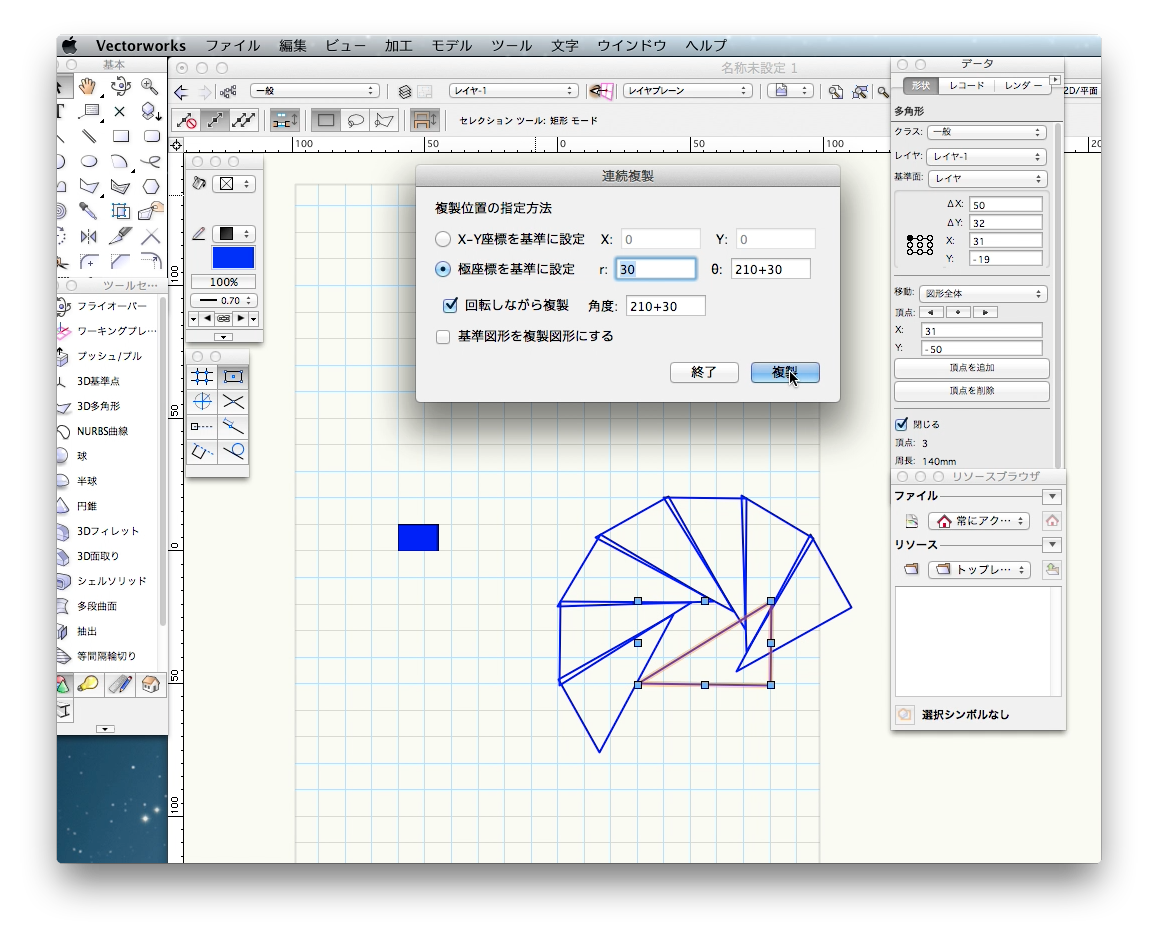Select the Mirror tool
1158x942 pixels.
[x=89, y=236]
